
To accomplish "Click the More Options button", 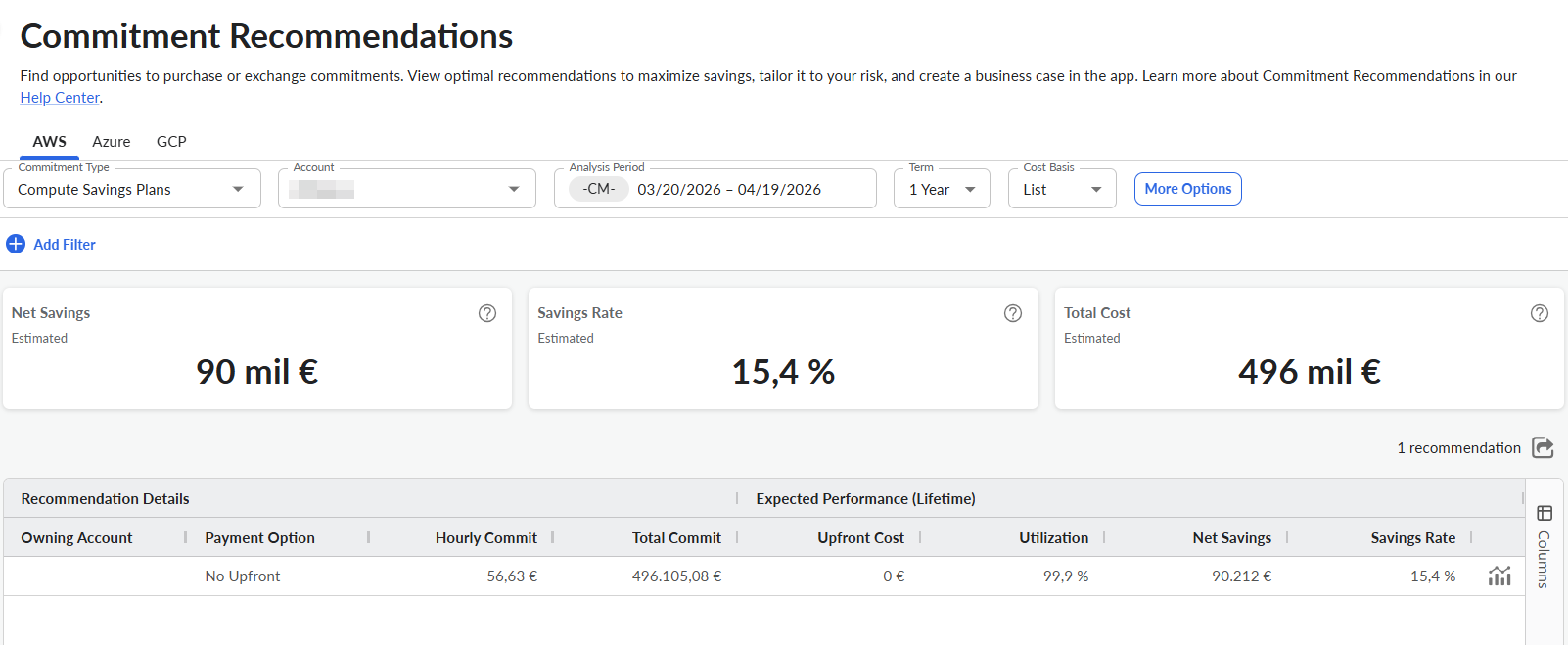I will [x=1188, y=189].
